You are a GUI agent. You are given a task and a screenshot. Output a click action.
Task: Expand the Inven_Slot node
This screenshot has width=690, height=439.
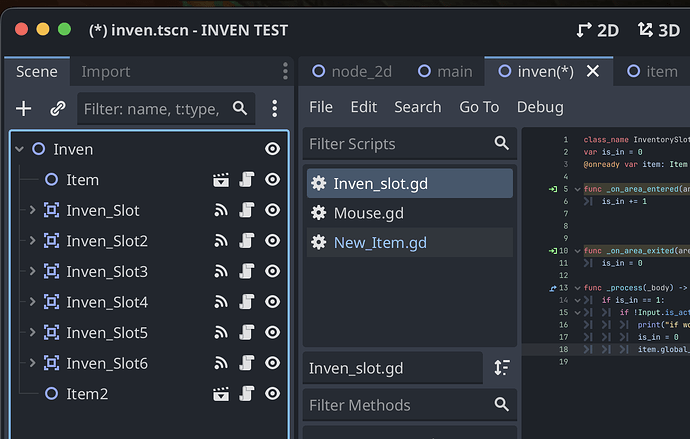pyautogui.click(x=32, y=210)
